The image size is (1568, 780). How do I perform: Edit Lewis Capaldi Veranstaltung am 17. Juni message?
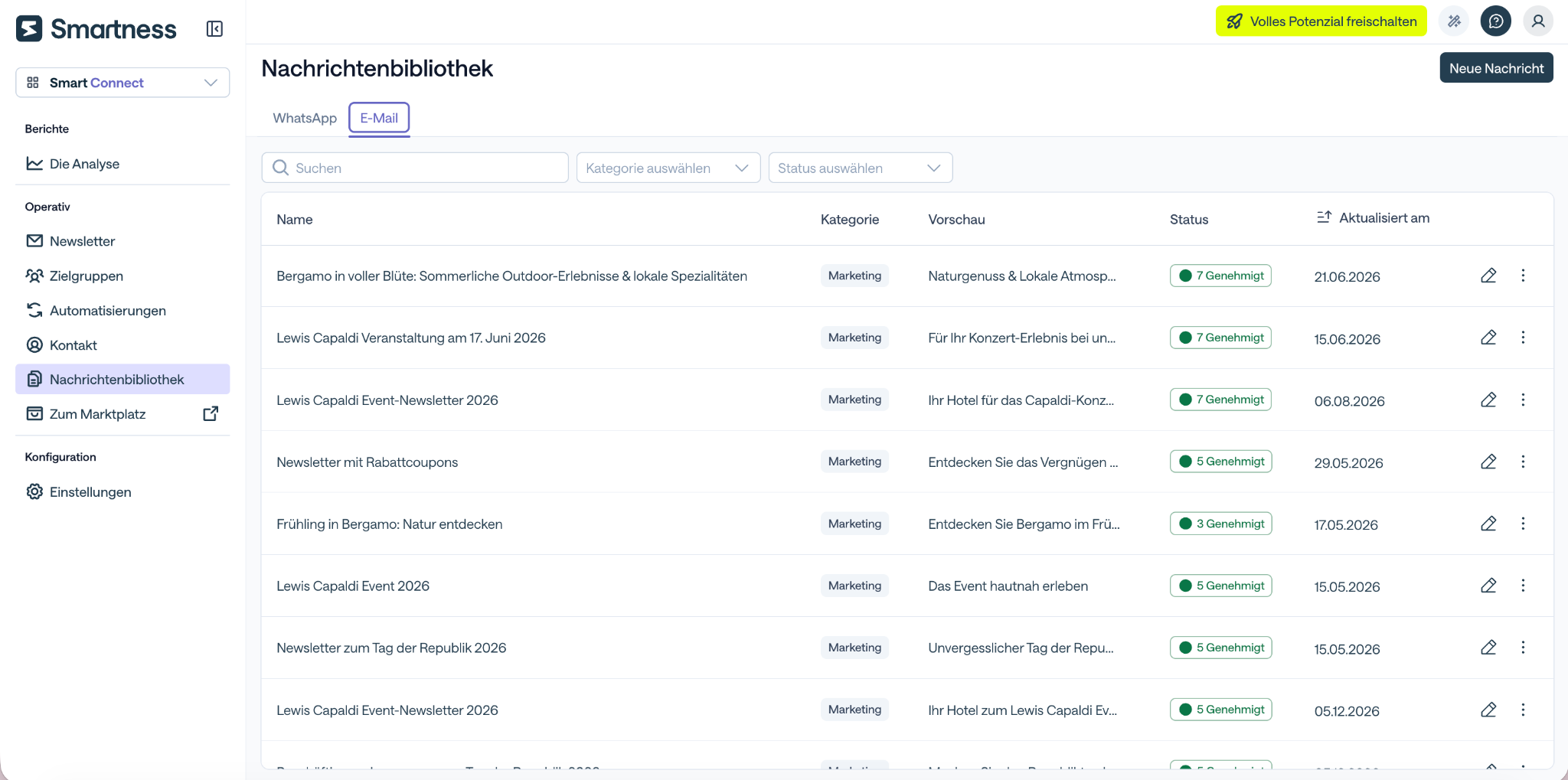1488,338
